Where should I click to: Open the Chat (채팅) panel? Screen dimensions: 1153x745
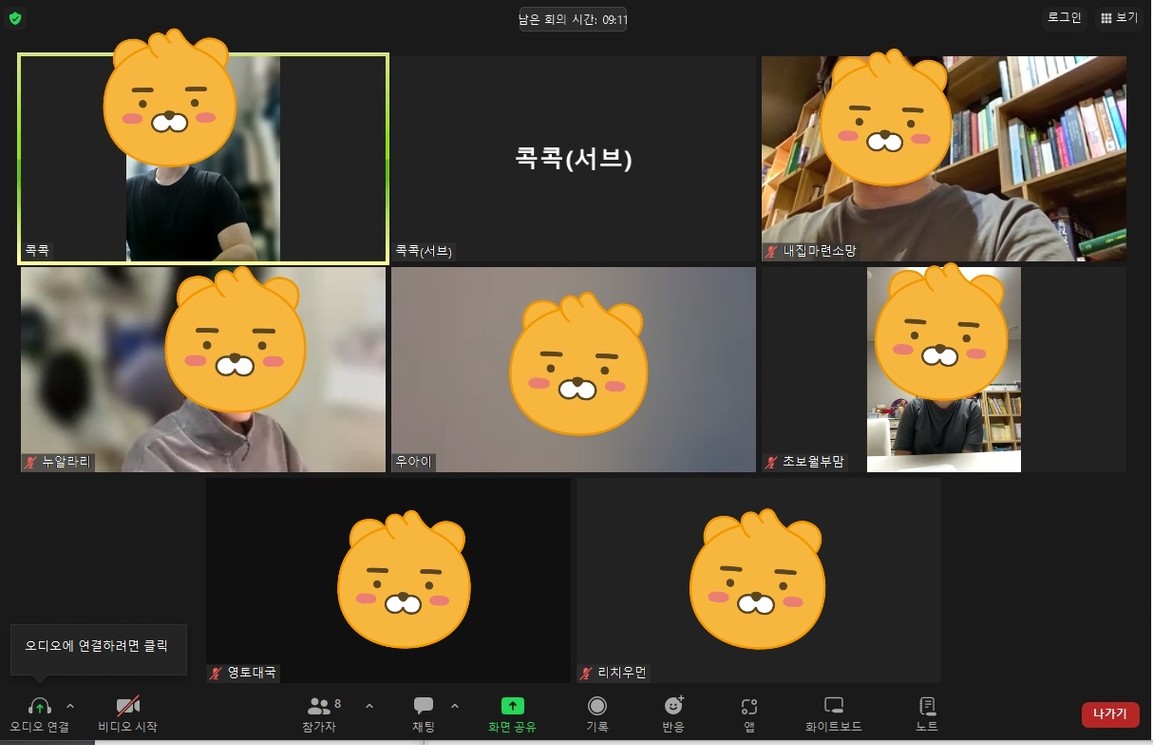pos(423,713)
